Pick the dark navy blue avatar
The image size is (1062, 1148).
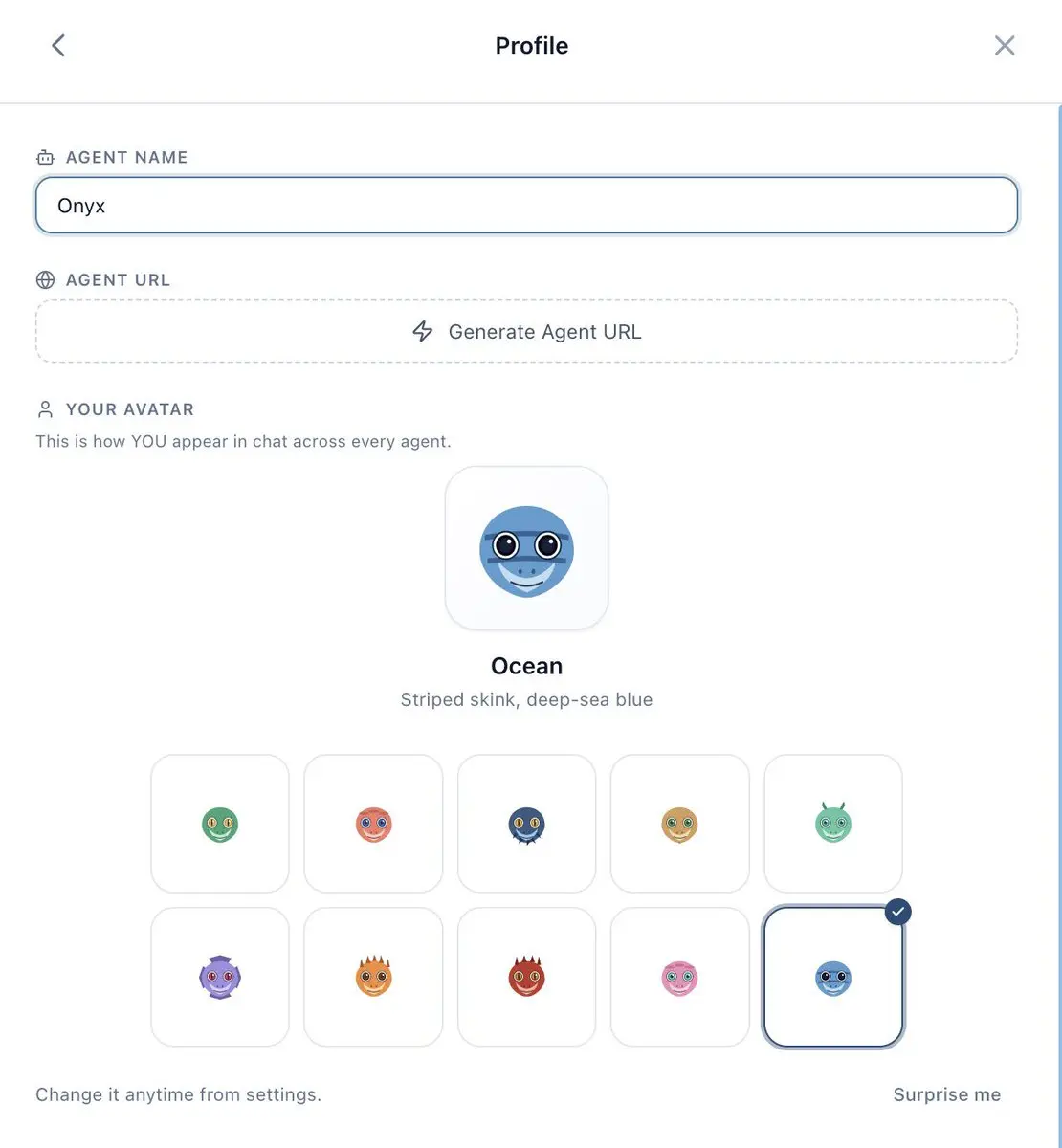[x=527, y=824]
